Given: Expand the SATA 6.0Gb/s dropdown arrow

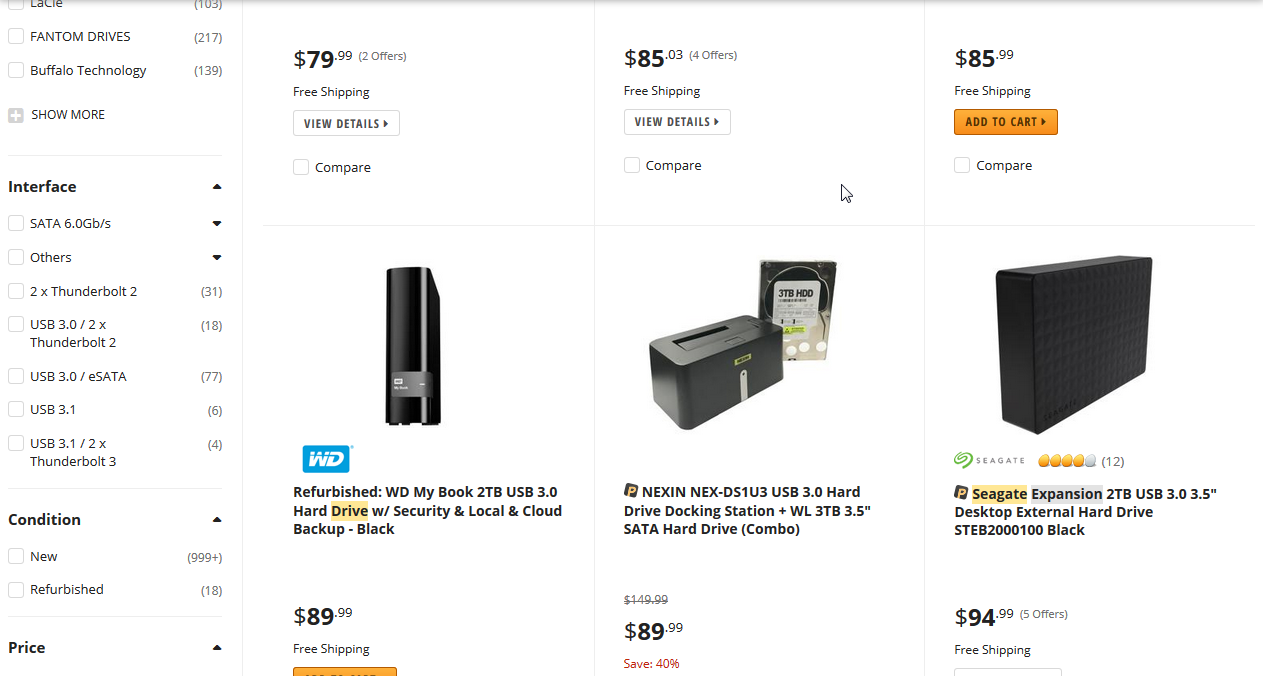Looking at the screenshot, I should click(x=217, y=224).
